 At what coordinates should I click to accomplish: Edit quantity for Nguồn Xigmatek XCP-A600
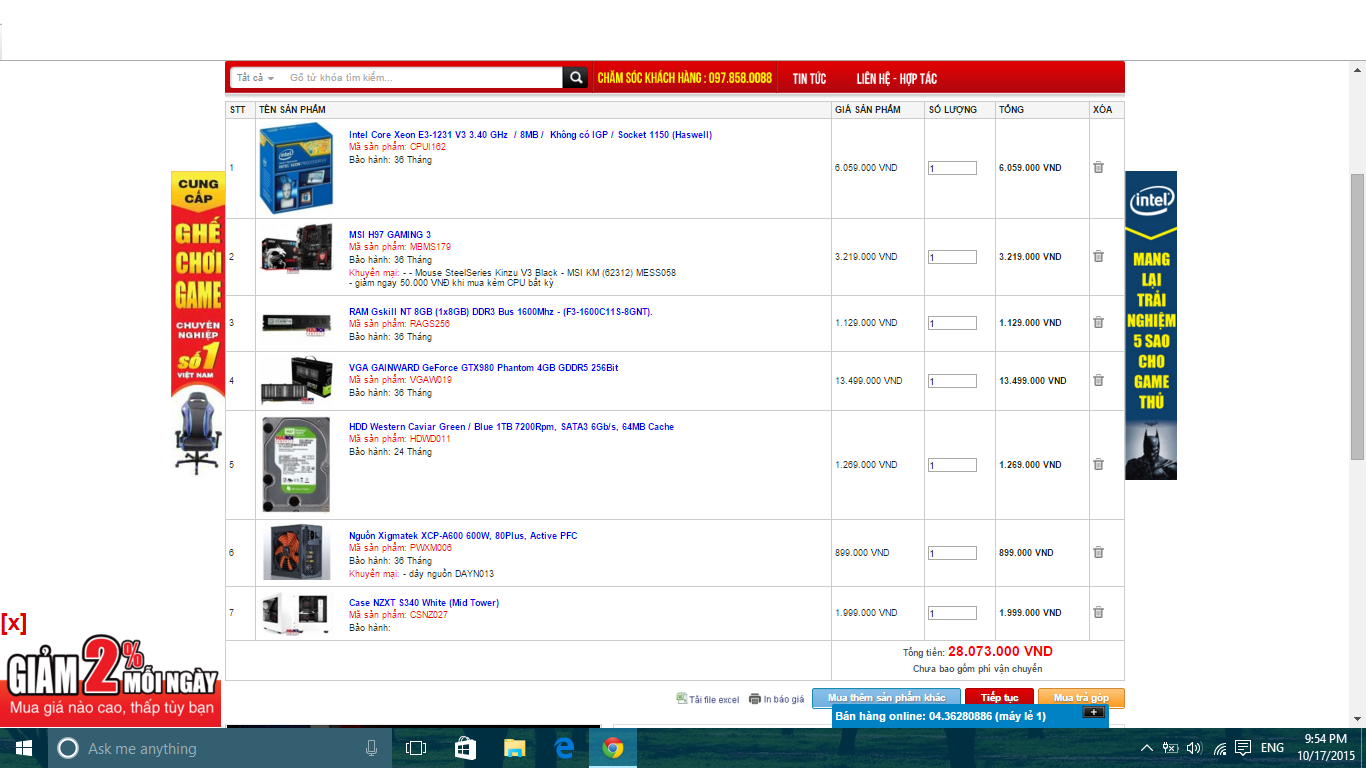[952, 553]
